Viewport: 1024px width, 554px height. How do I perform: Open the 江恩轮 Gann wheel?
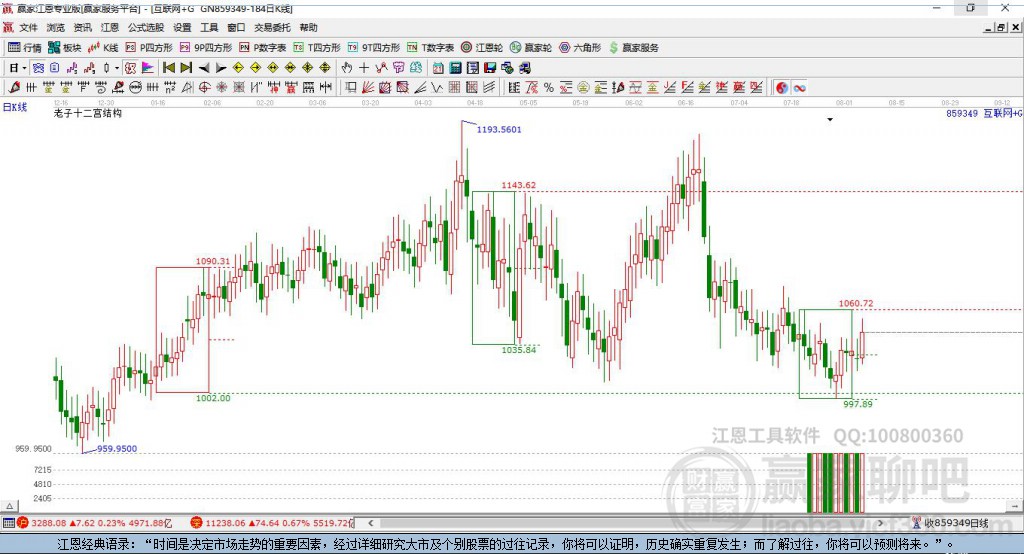482,48
